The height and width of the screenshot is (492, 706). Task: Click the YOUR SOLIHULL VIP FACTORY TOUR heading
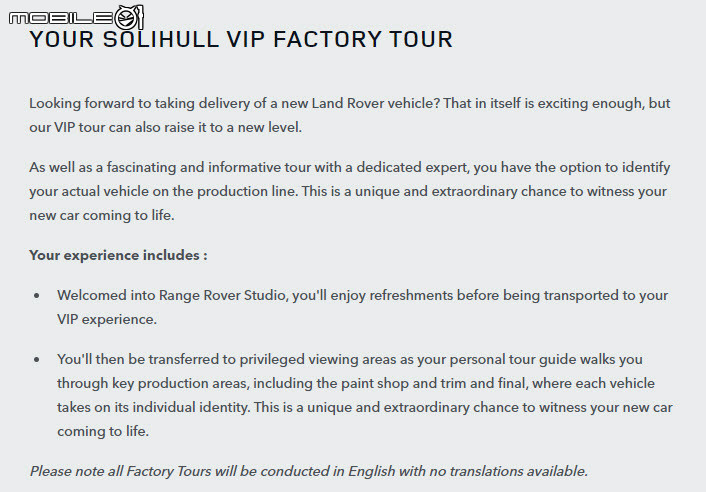tap(241, 39)
